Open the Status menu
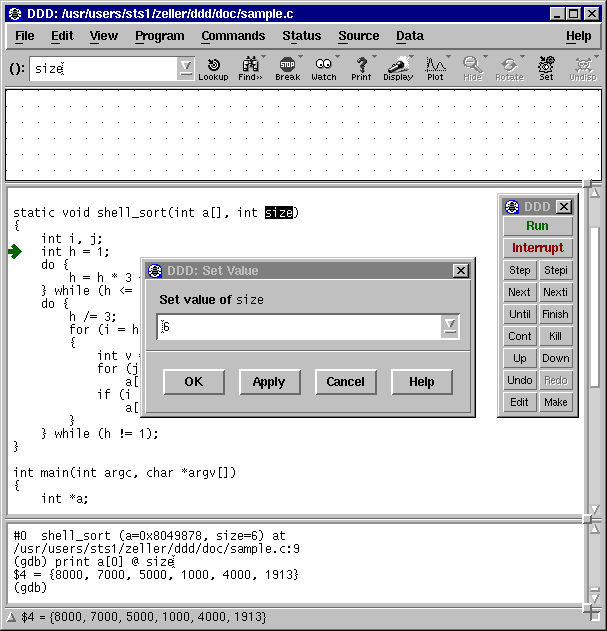 (x=301, y=36)
